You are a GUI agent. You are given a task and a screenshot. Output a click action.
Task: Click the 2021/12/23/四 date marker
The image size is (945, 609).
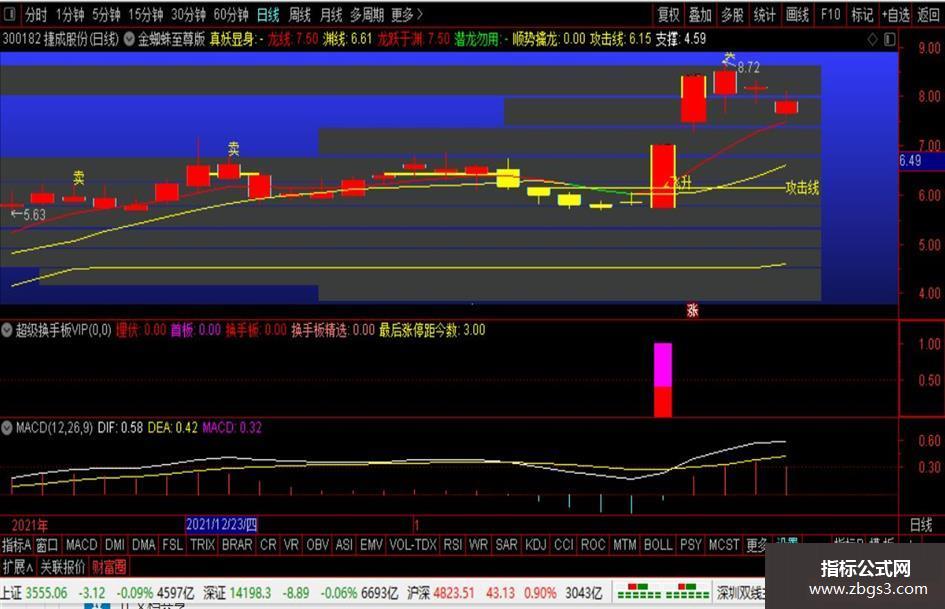tap(221, 525)
